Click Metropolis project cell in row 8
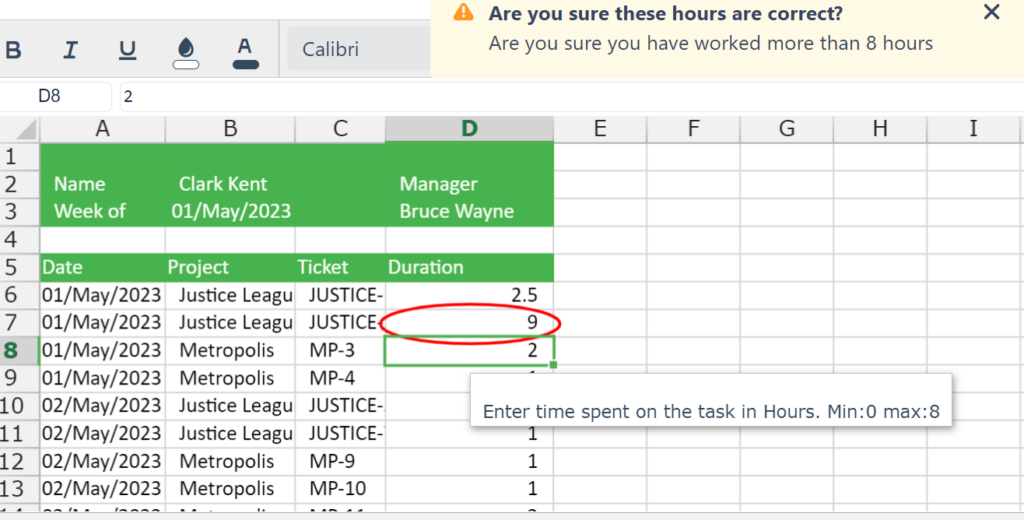The image size is (1024, 520). 230,351
